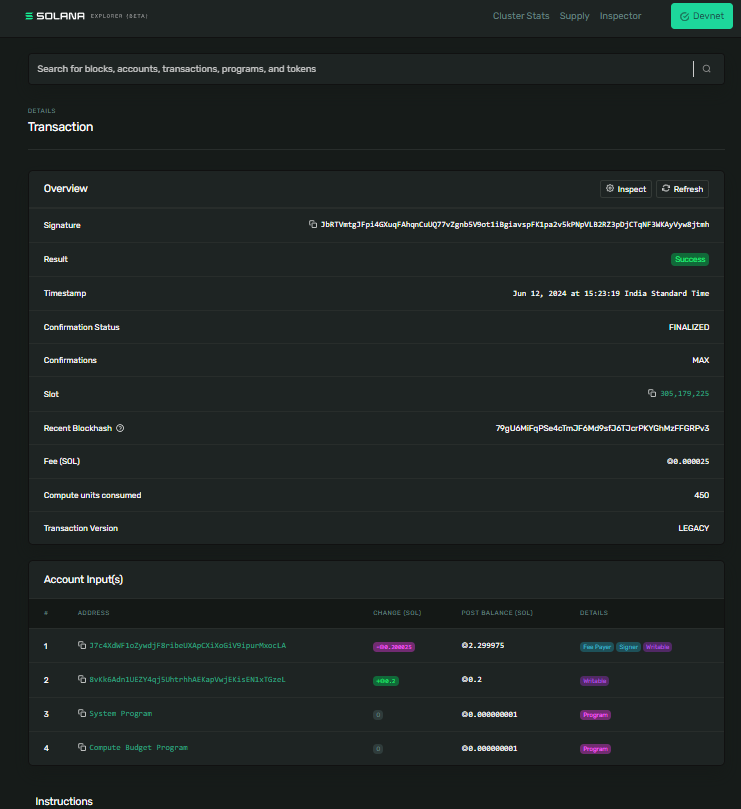Click the search magnifier icon
741x809 pixels.
click(x=706, y=69)
